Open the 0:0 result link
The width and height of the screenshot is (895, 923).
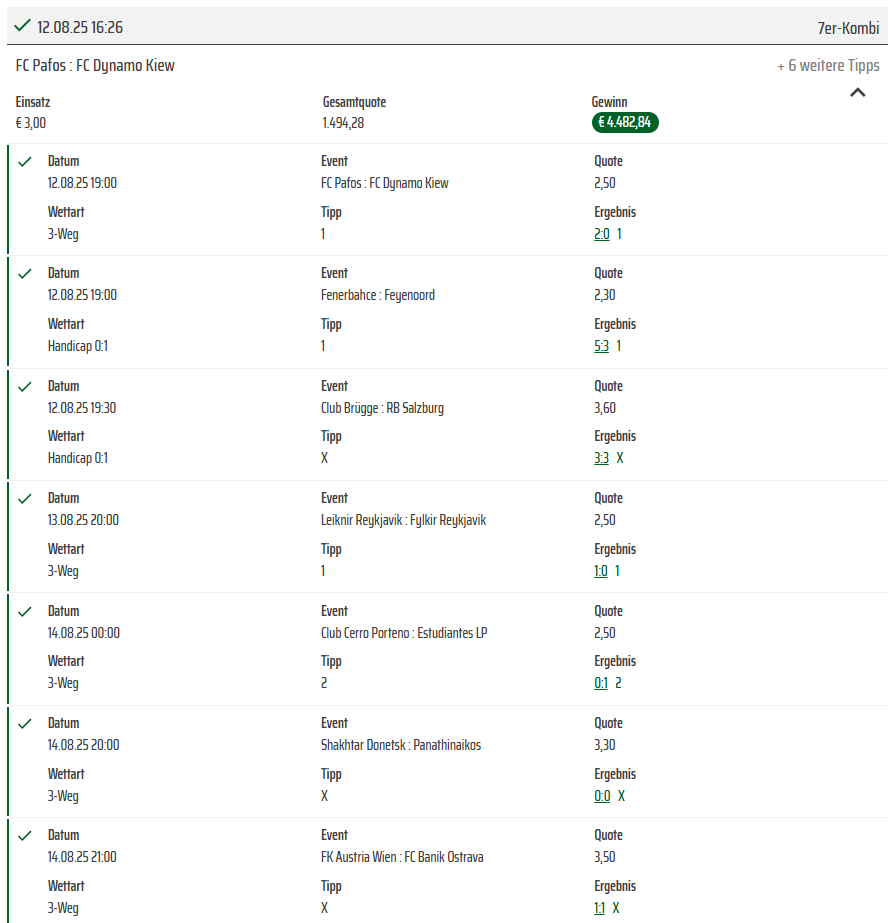(x=602, y=796)
